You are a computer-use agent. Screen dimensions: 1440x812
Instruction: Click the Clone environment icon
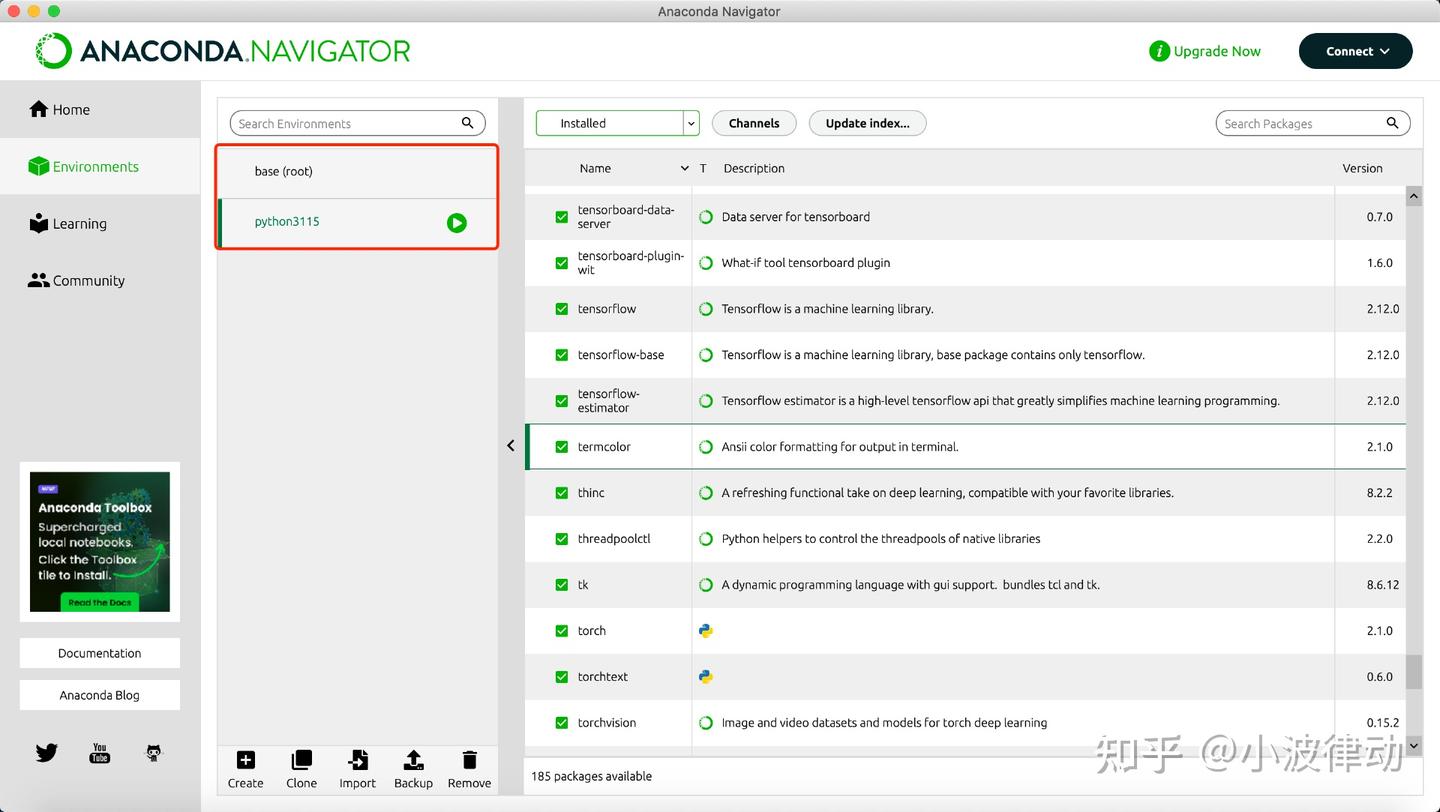pos(301,760)
